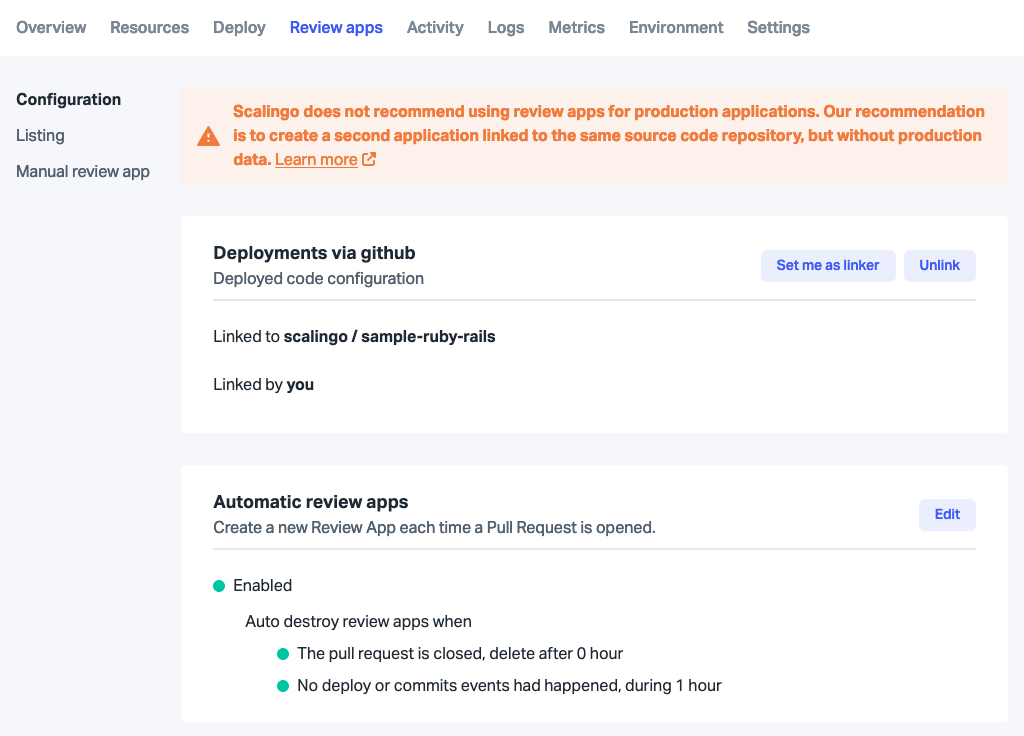Image resolution: width=1024 pixels, height=736 pixels.
Task: Unlink the GitHub repository
Action: pyautogui.click(x=940, y=266)
